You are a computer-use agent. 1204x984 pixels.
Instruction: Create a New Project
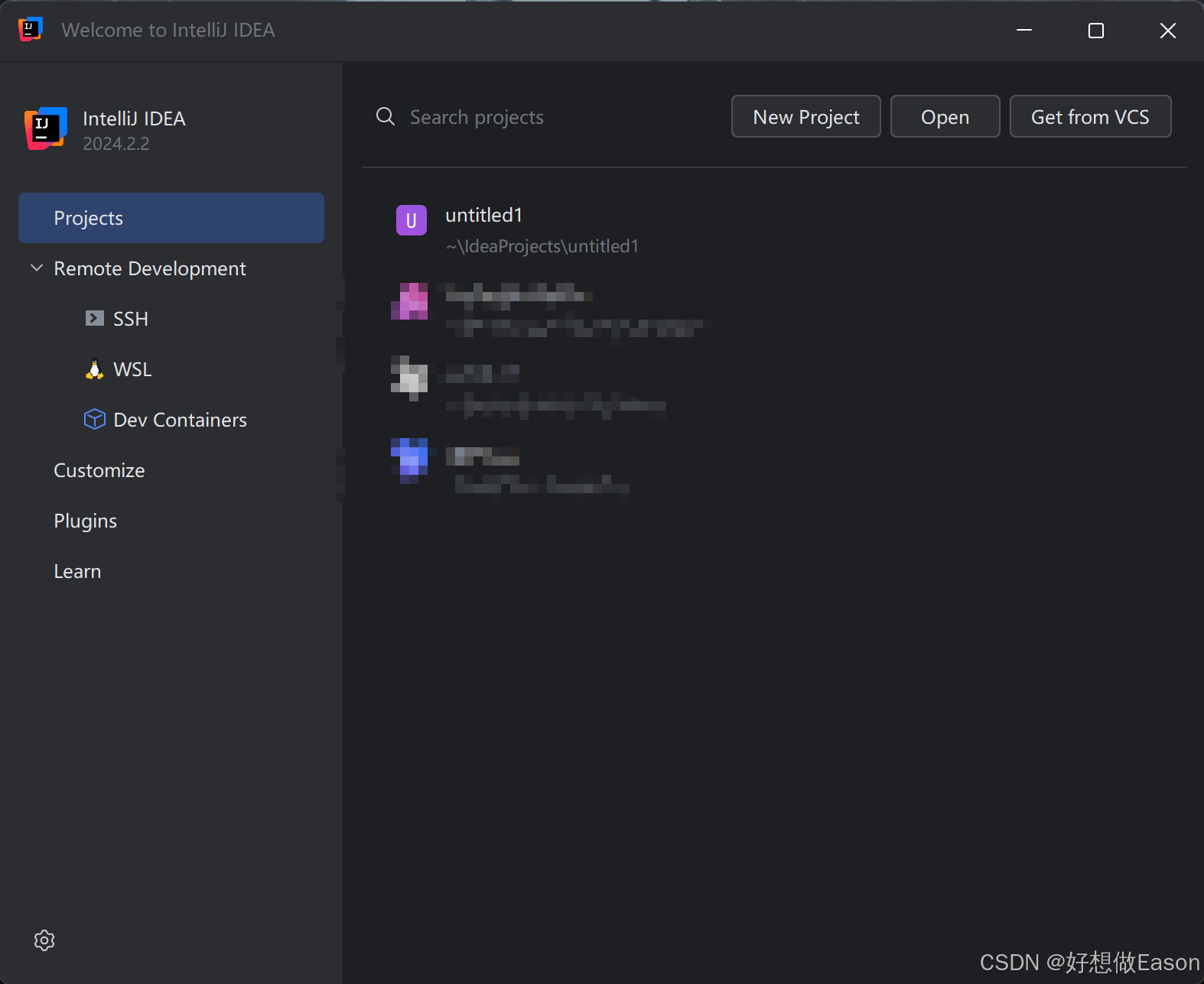(806, 116)
